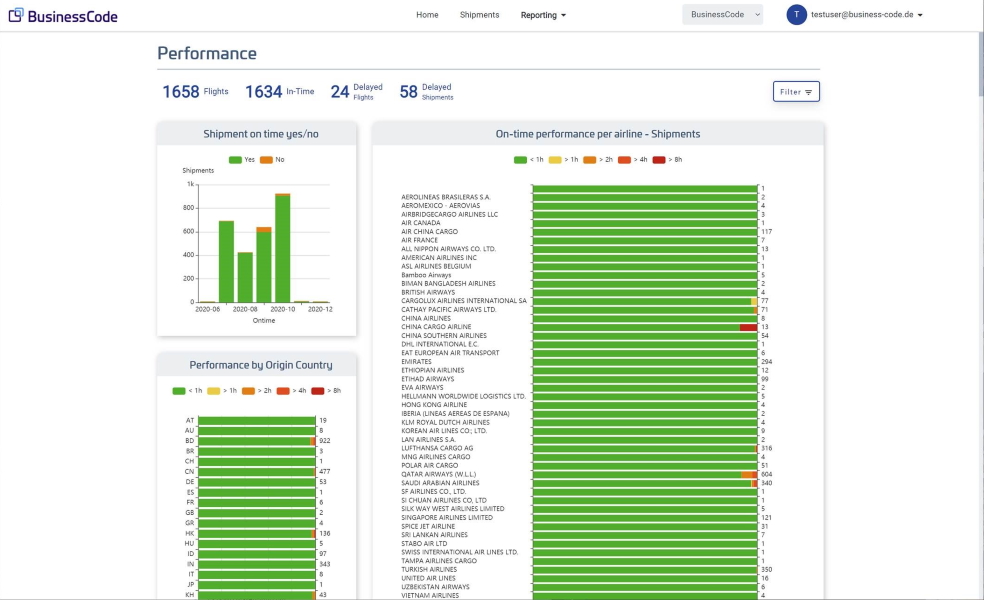The width and height of the screenshot is (984, 600).
Task: Click the "2020-12" axis label
Action: click(320, 309)
